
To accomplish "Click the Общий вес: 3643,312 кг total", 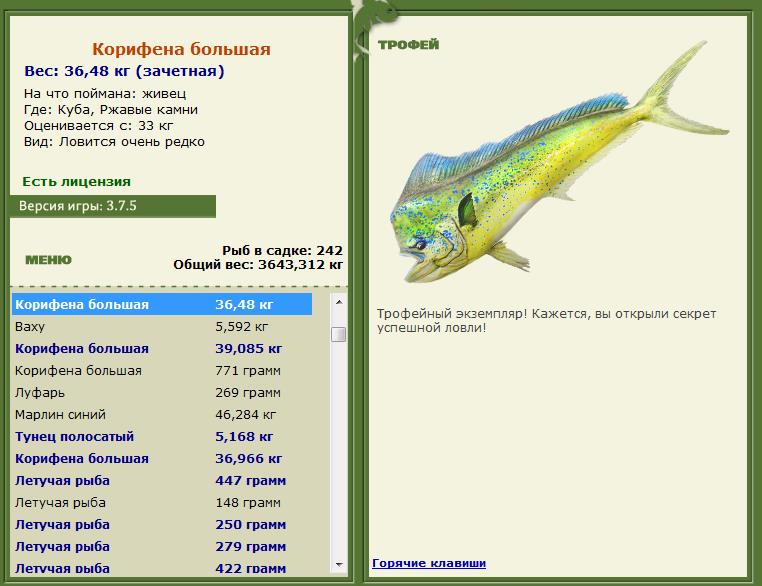I will [x=258, y=265].
